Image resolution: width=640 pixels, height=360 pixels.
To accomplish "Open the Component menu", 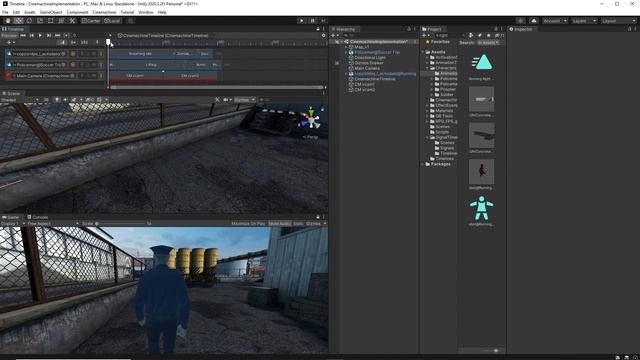I will tap(77, 12).
